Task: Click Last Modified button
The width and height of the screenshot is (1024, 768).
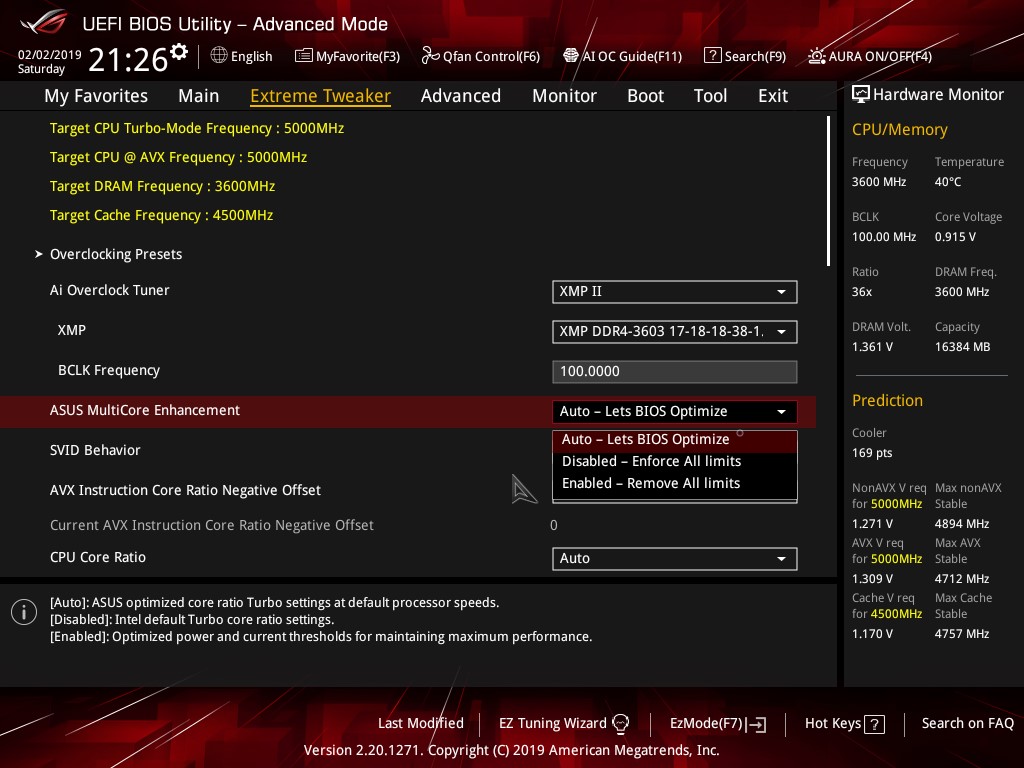Action: tap(421, 724)
